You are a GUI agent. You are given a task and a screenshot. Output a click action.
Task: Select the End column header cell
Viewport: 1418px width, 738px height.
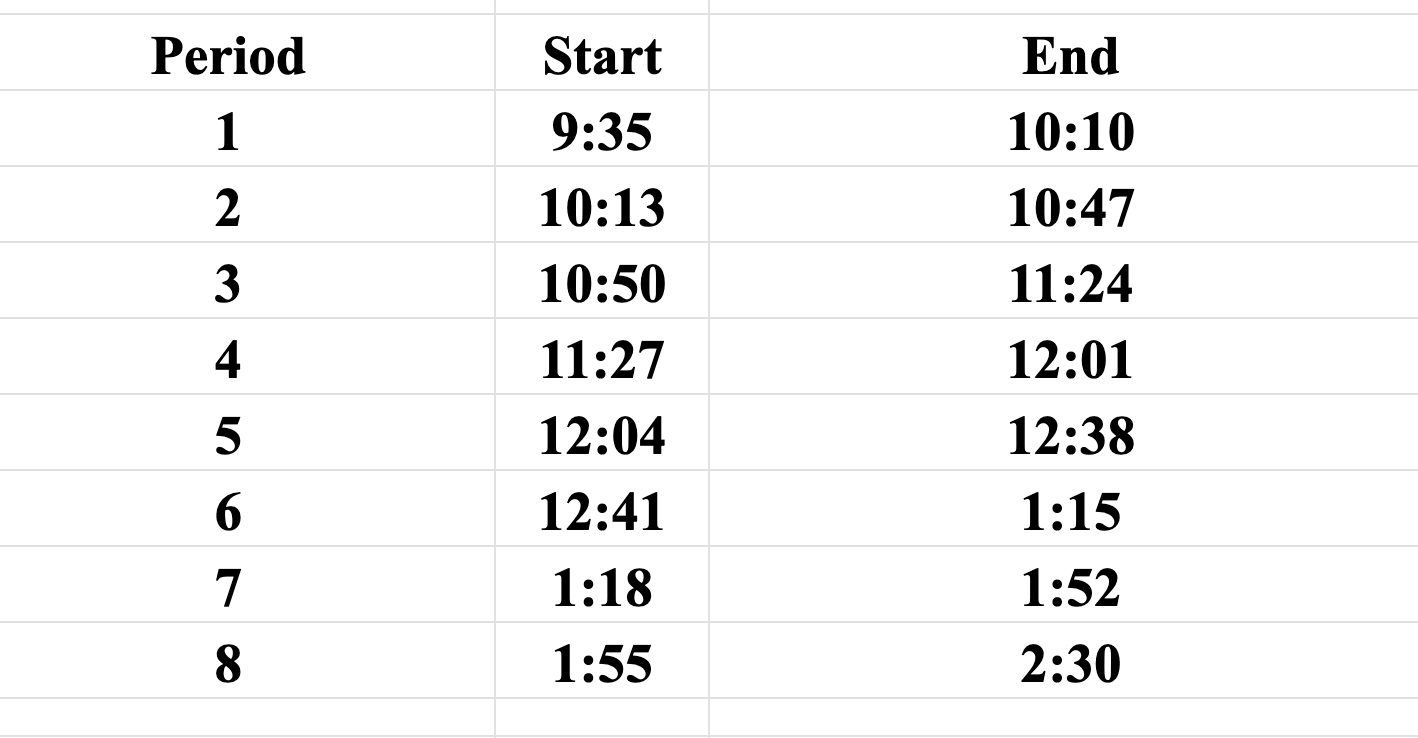coord(1070,56)
